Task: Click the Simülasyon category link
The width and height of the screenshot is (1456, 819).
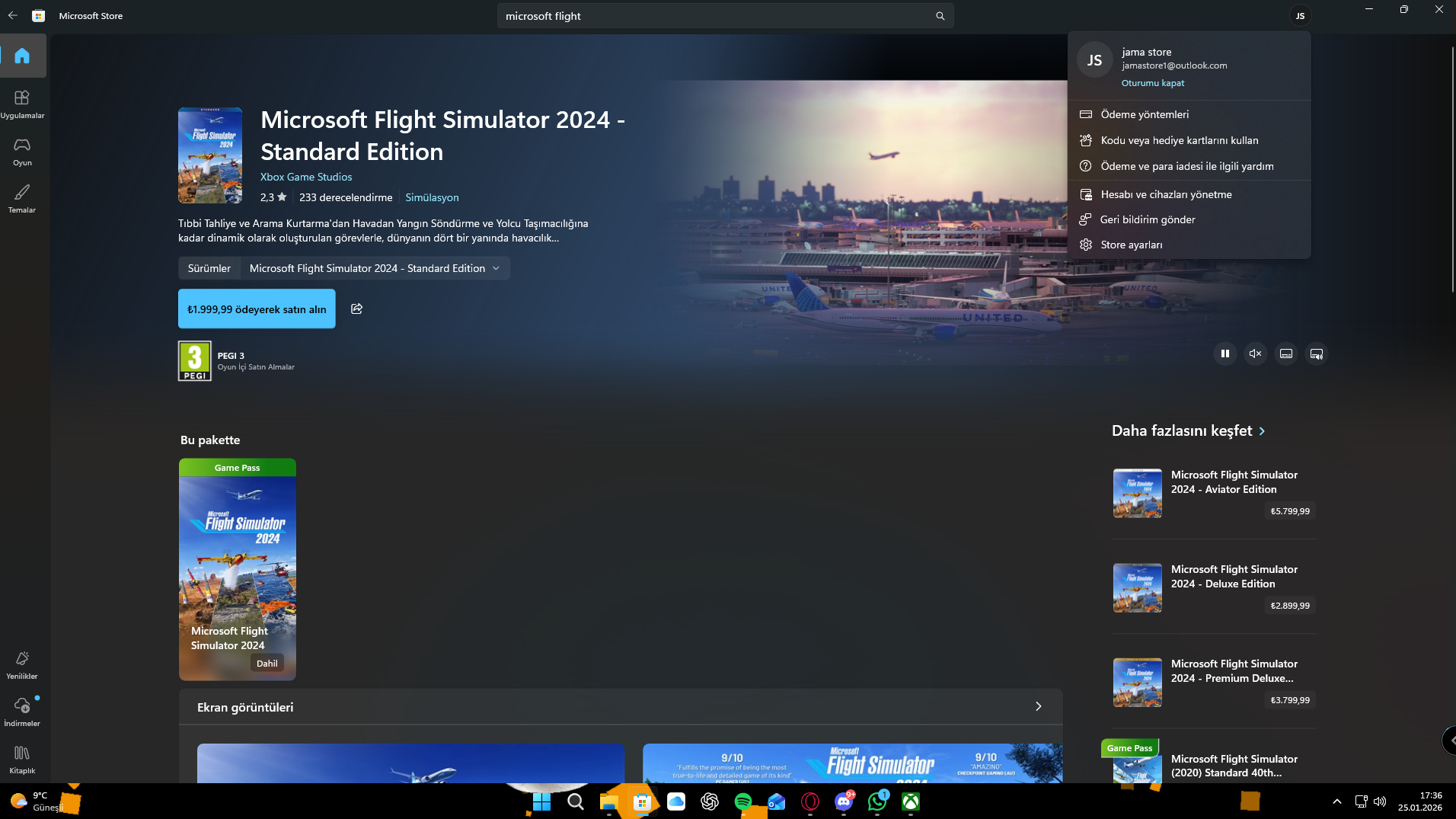Action: [432, 197]
